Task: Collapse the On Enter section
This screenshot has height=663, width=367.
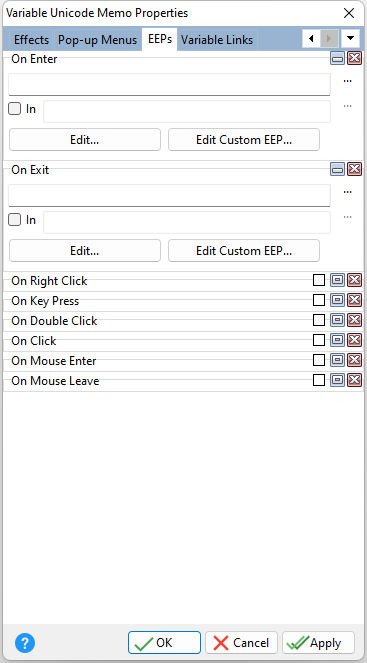Action: tap(337, 58)
